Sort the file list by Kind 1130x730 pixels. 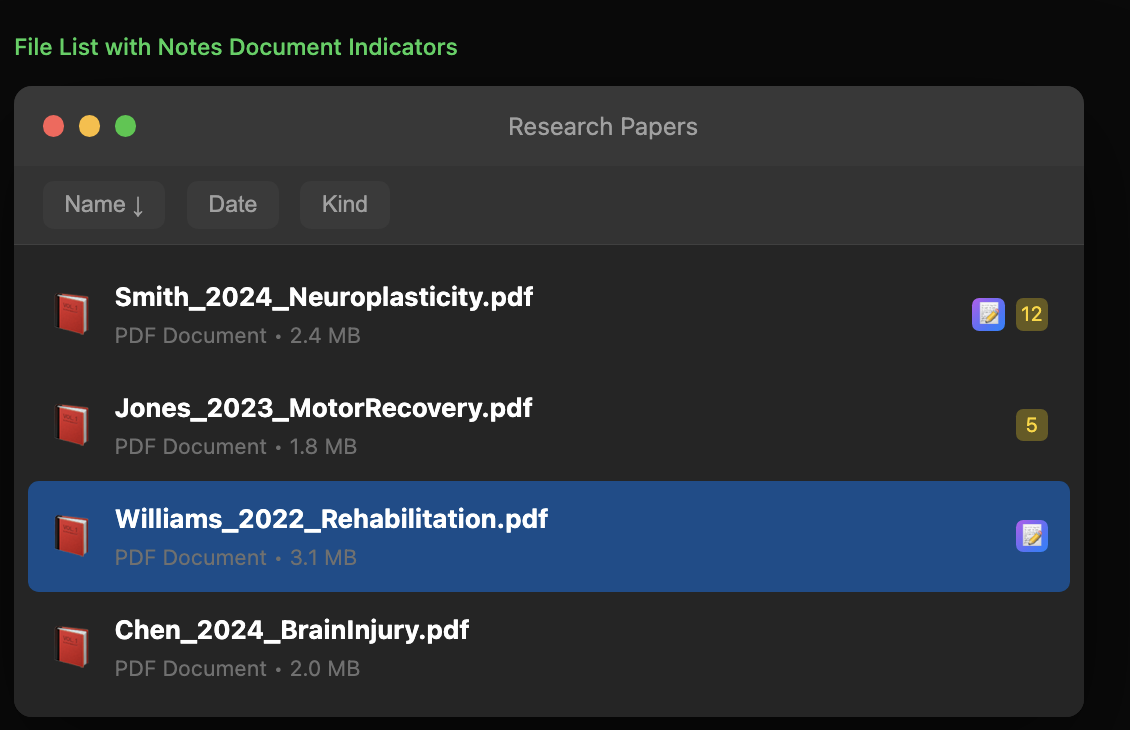click(344, 204)
